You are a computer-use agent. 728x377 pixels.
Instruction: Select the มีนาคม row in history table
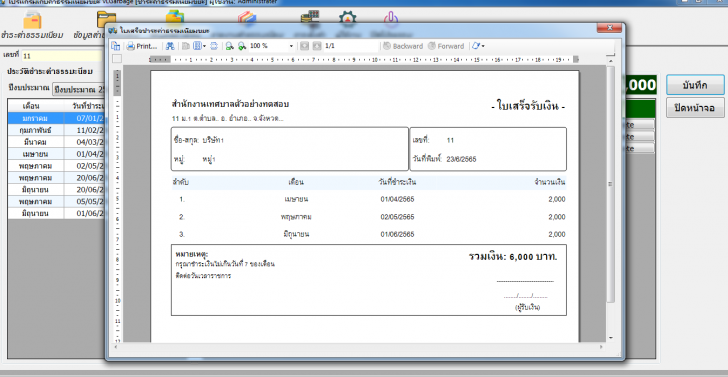click(57, 142)
